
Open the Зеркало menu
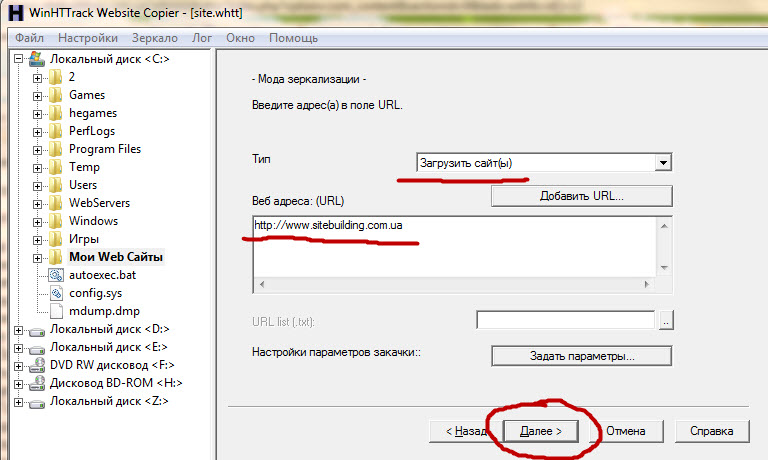pyautogui.click(x=154, y=38)
